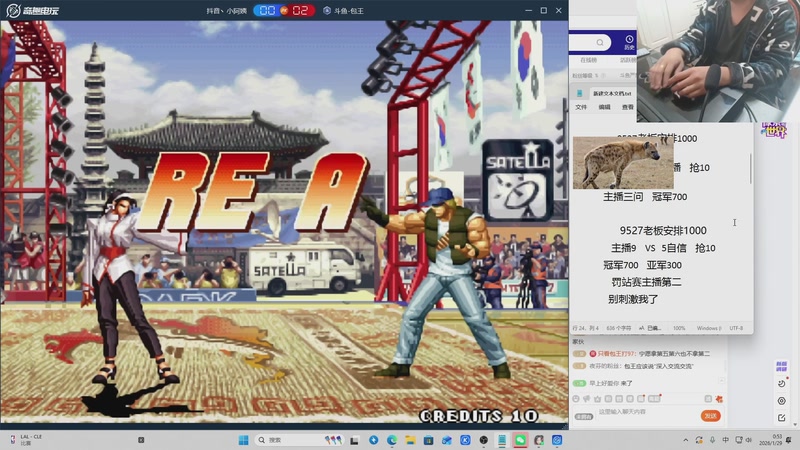
Task: Click the text line '别刺激我了'
Action: click(x=633, y=299)
